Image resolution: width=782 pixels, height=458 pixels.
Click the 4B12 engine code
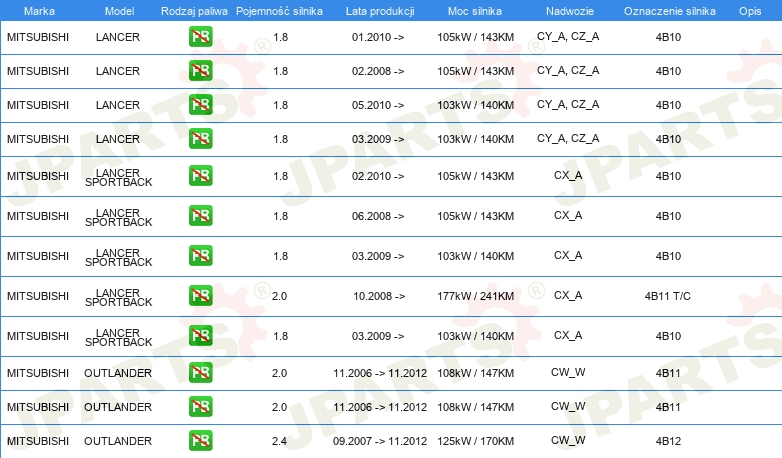click(x=668, y=441)
